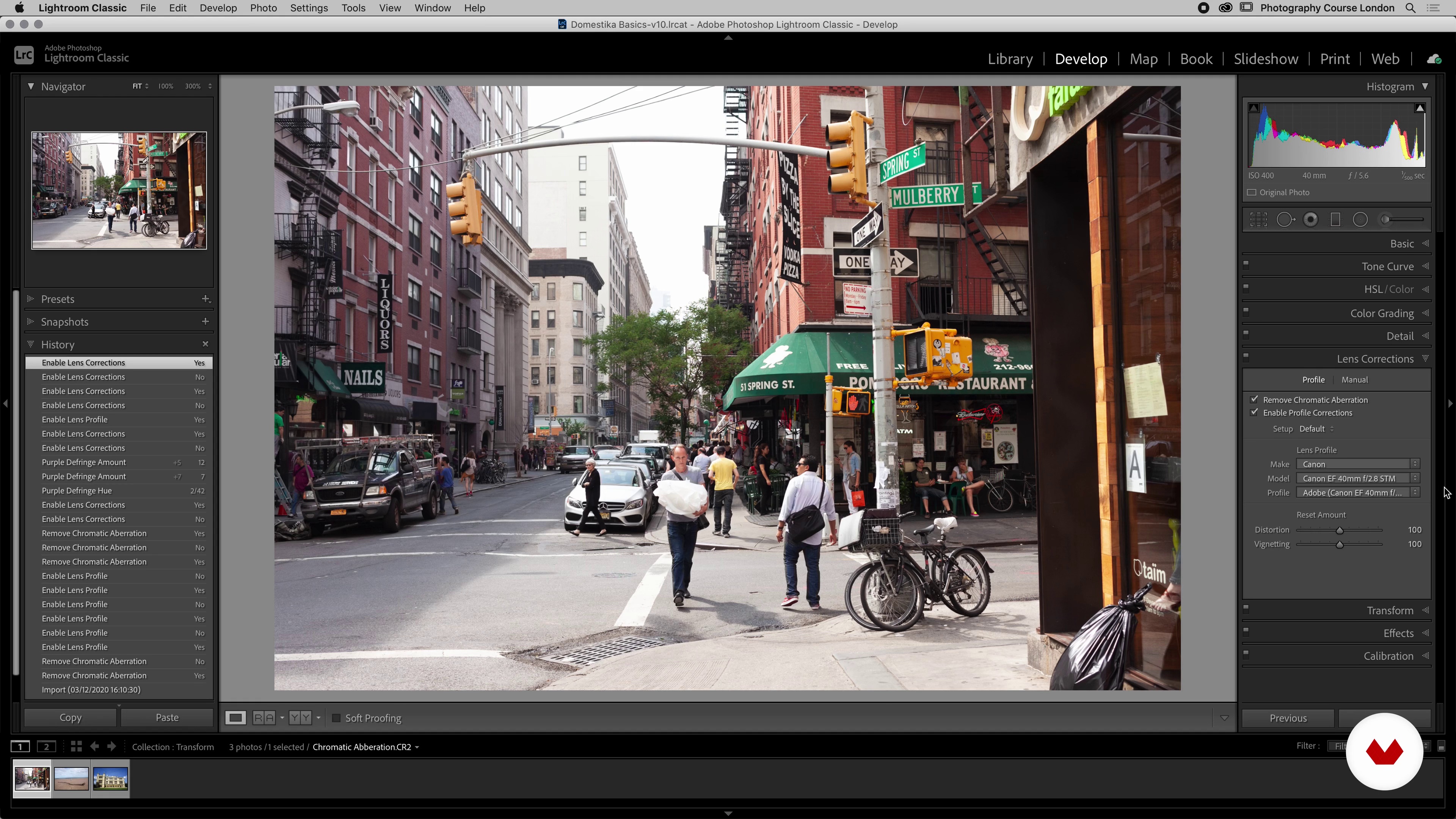
Task: Toggle Detail panel on/off switch
Action: click(x=1246, y=333)
